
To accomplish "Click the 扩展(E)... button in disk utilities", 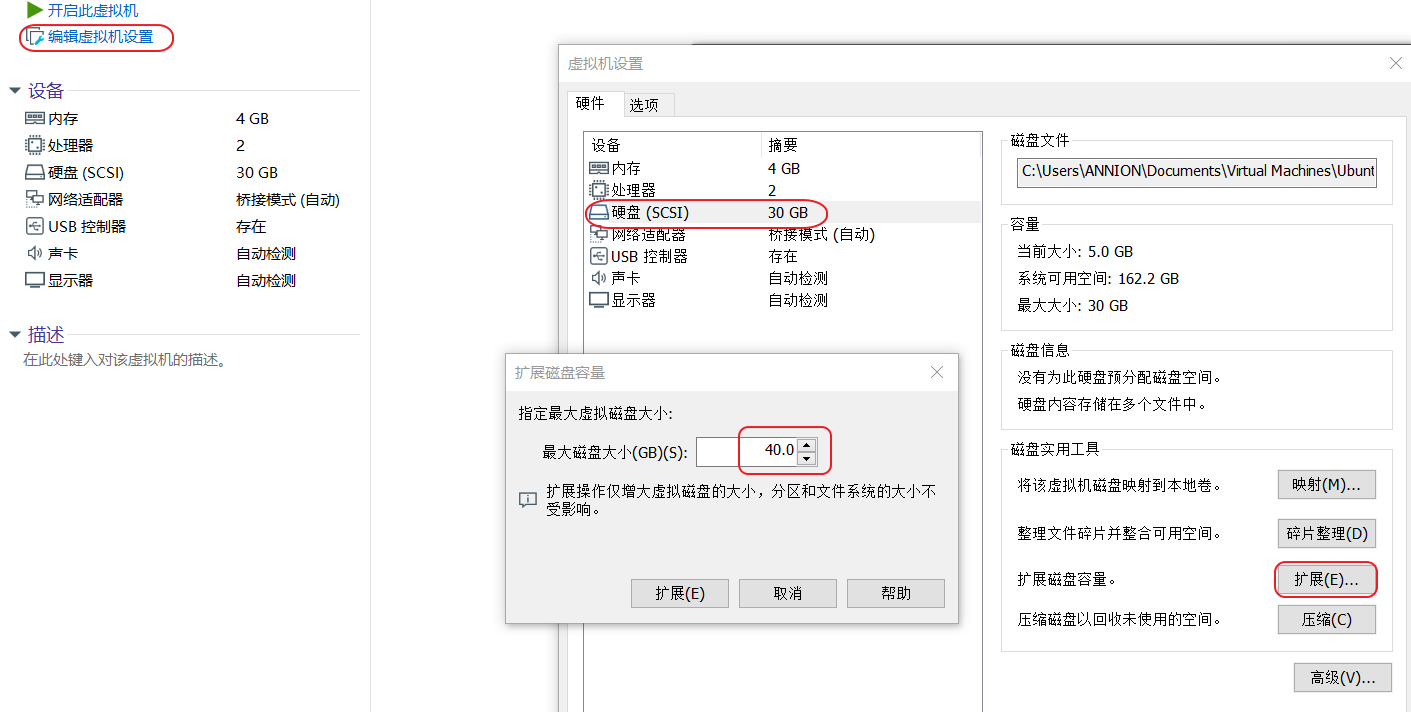I will (1326, 579).
